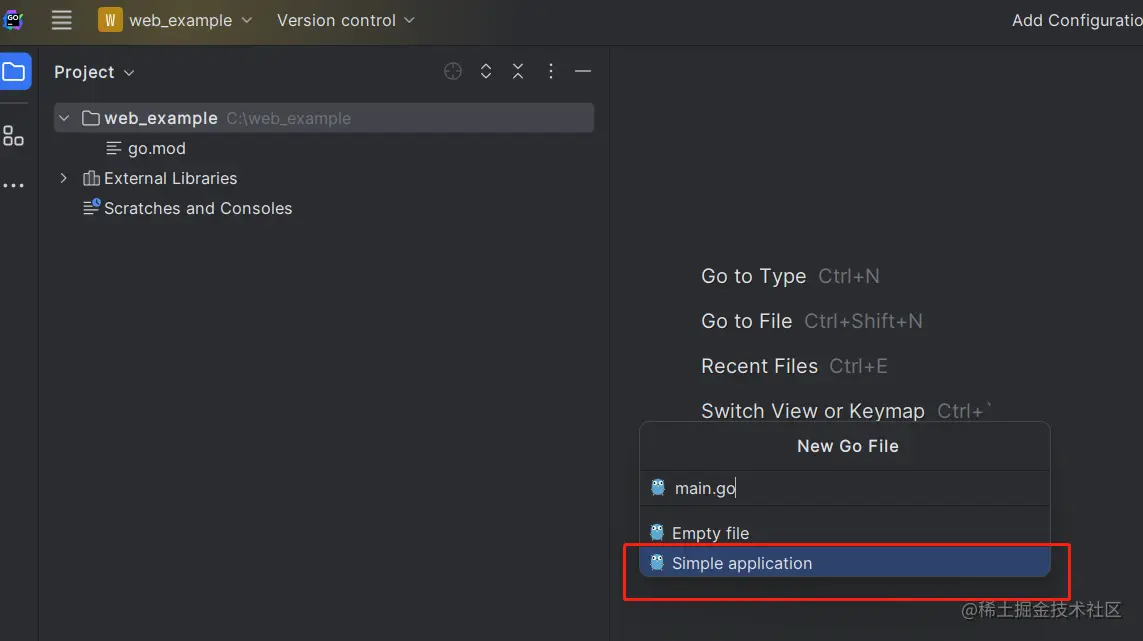Open Project panel options kebab menu
Viewport: 1143px width, 641px height.
point(551,72)
